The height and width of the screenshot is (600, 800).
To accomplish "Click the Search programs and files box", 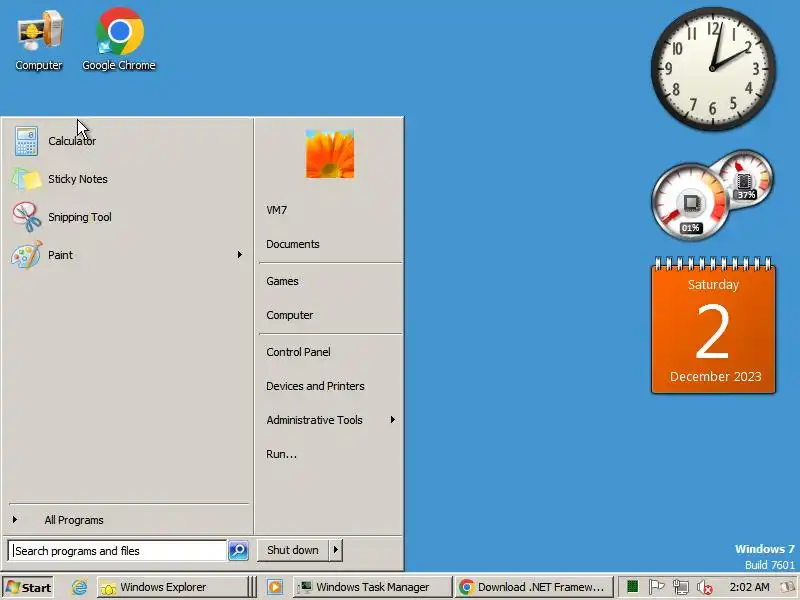I will (x=117, y=551).
